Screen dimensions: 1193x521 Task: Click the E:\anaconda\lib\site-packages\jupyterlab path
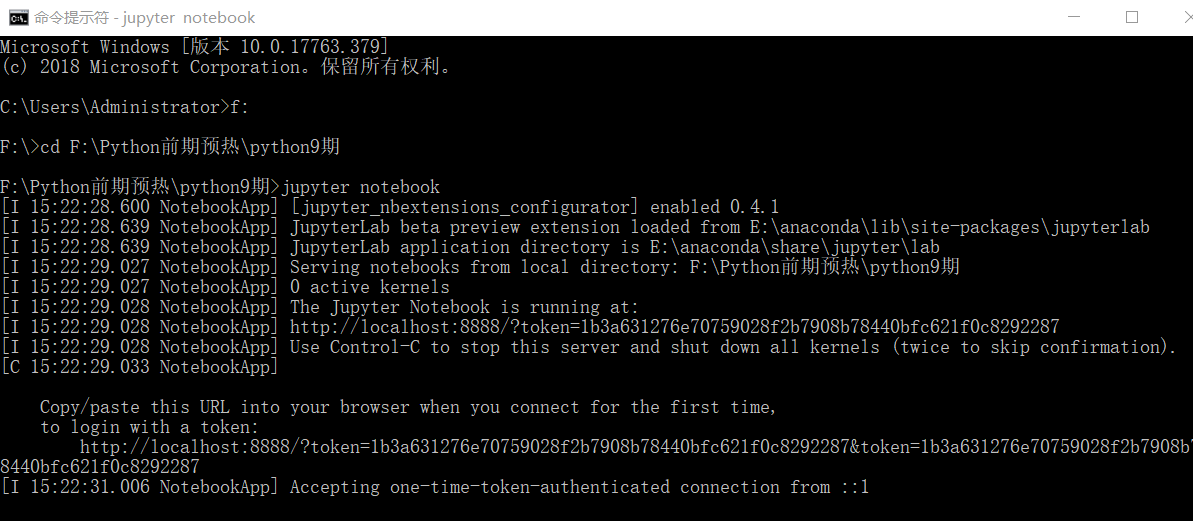[x=910, y=227]
